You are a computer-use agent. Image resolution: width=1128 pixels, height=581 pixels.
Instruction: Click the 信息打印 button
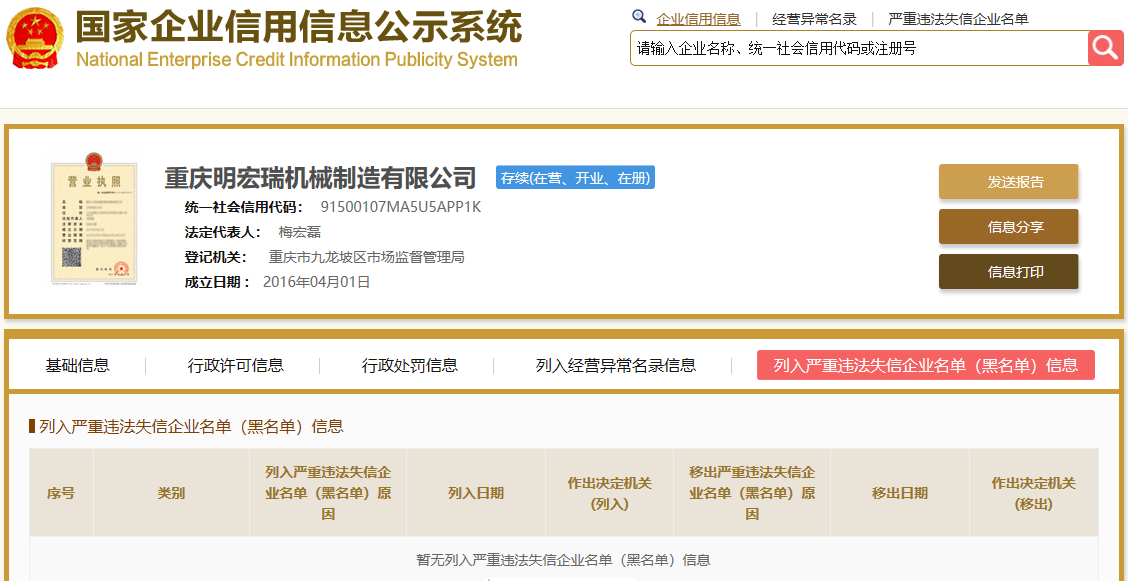click(1009, 272)
